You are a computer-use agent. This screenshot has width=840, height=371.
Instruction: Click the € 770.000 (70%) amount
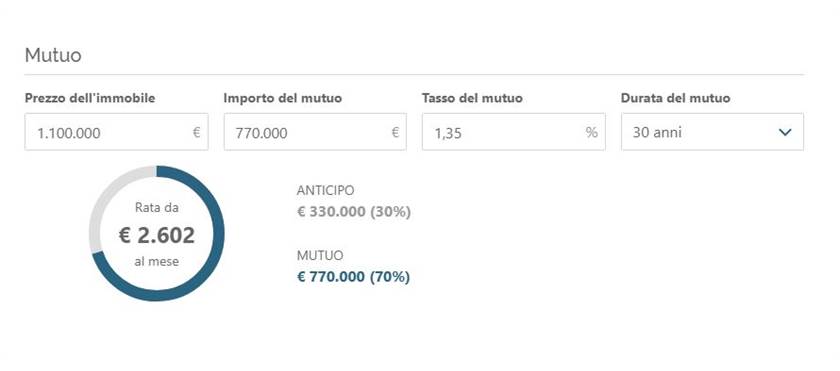pos(353,277)
